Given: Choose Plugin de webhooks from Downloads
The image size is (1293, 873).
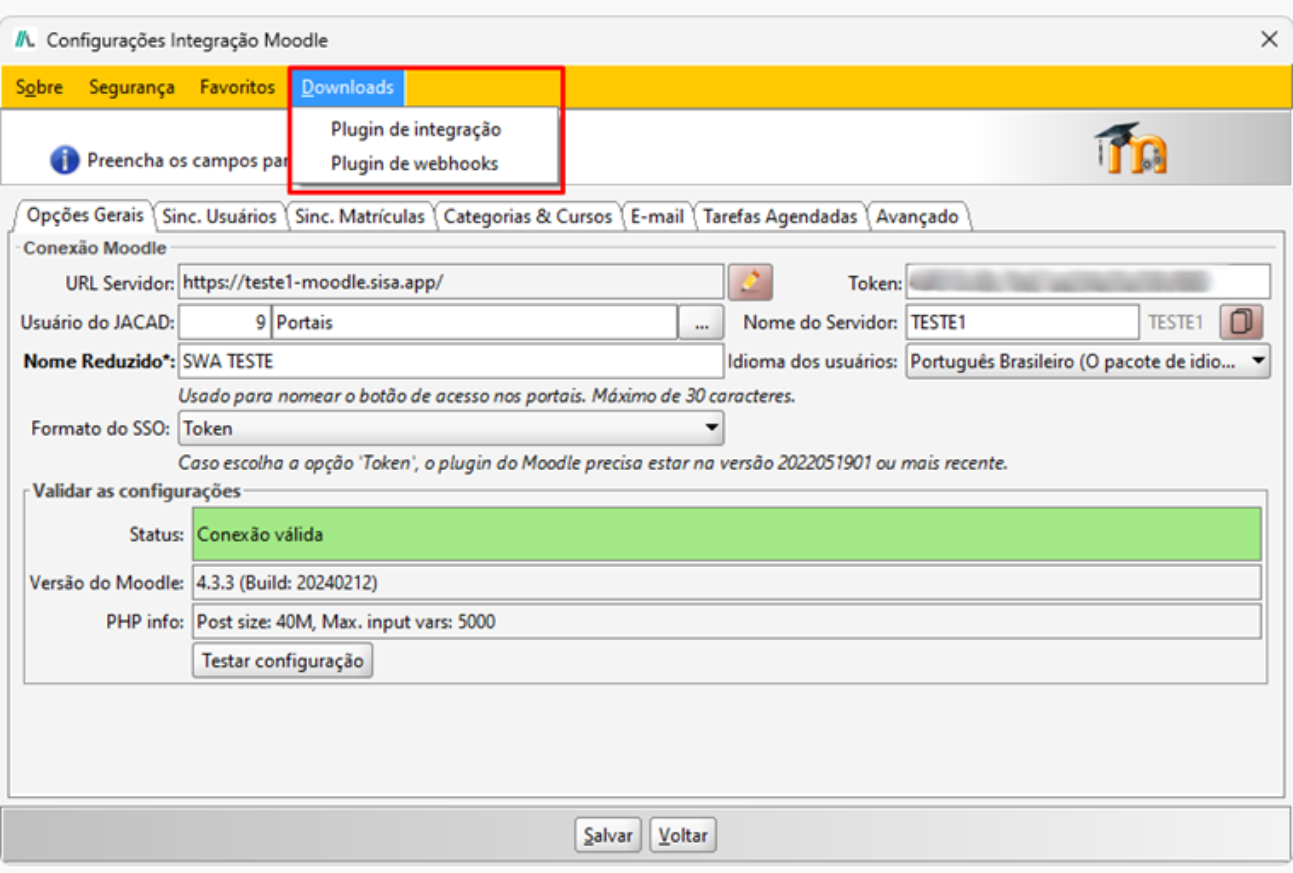Looking at the screenshot, I should [x=414, y=163].
